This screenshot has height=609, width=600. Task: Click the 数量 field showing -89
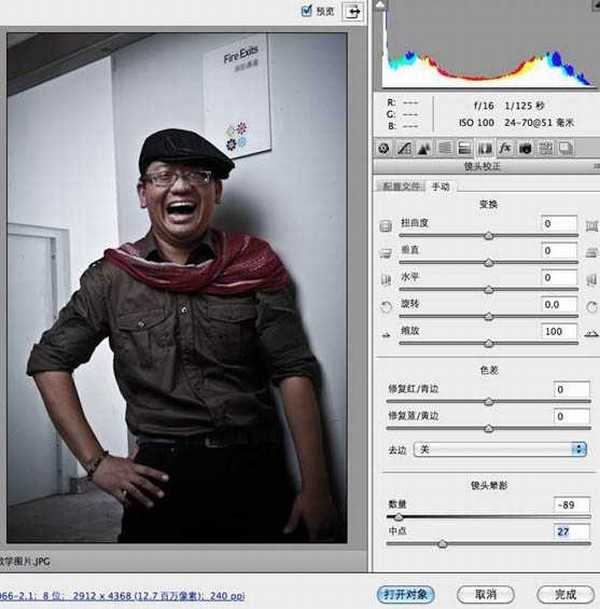pos(572,505)
